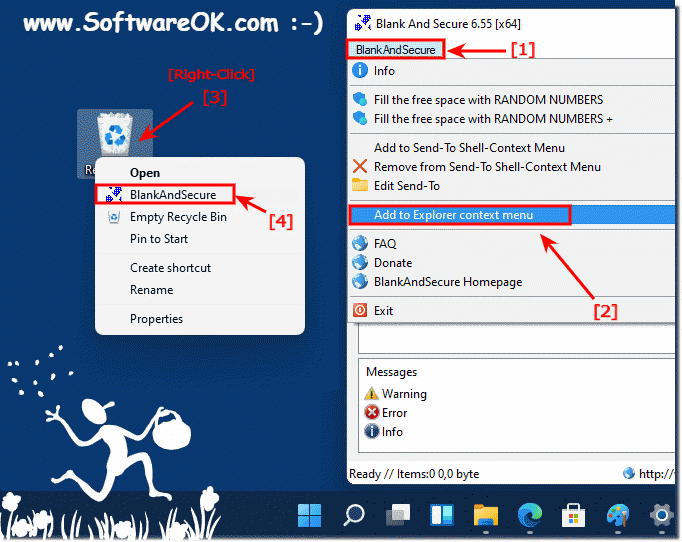The width and height of the screenshot is (682, 542).
Task: Click the shield icon beside Fill free space +
Action: point(360,118)
